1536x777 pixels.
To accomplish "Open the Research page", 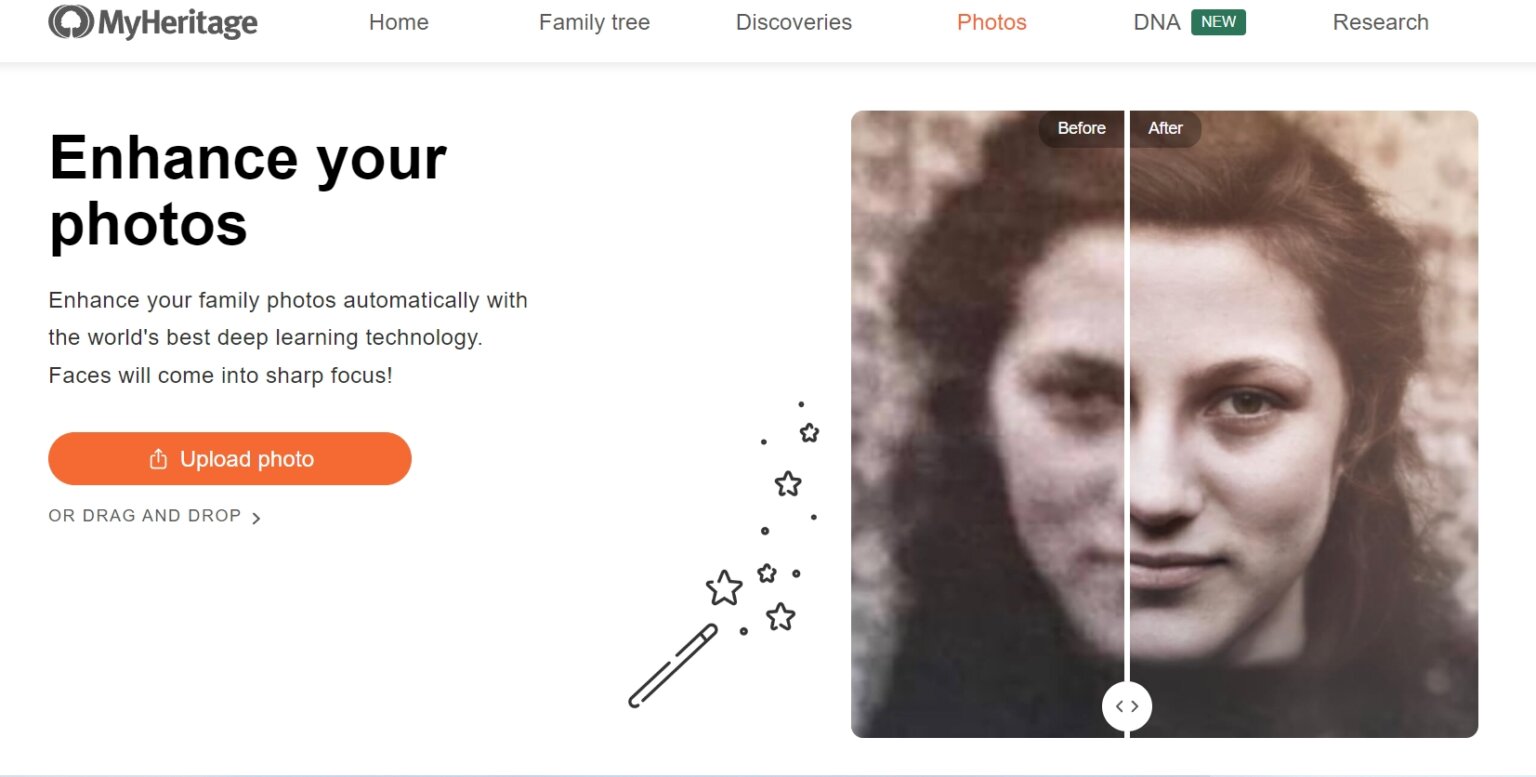I will (x=1380, y=22).
